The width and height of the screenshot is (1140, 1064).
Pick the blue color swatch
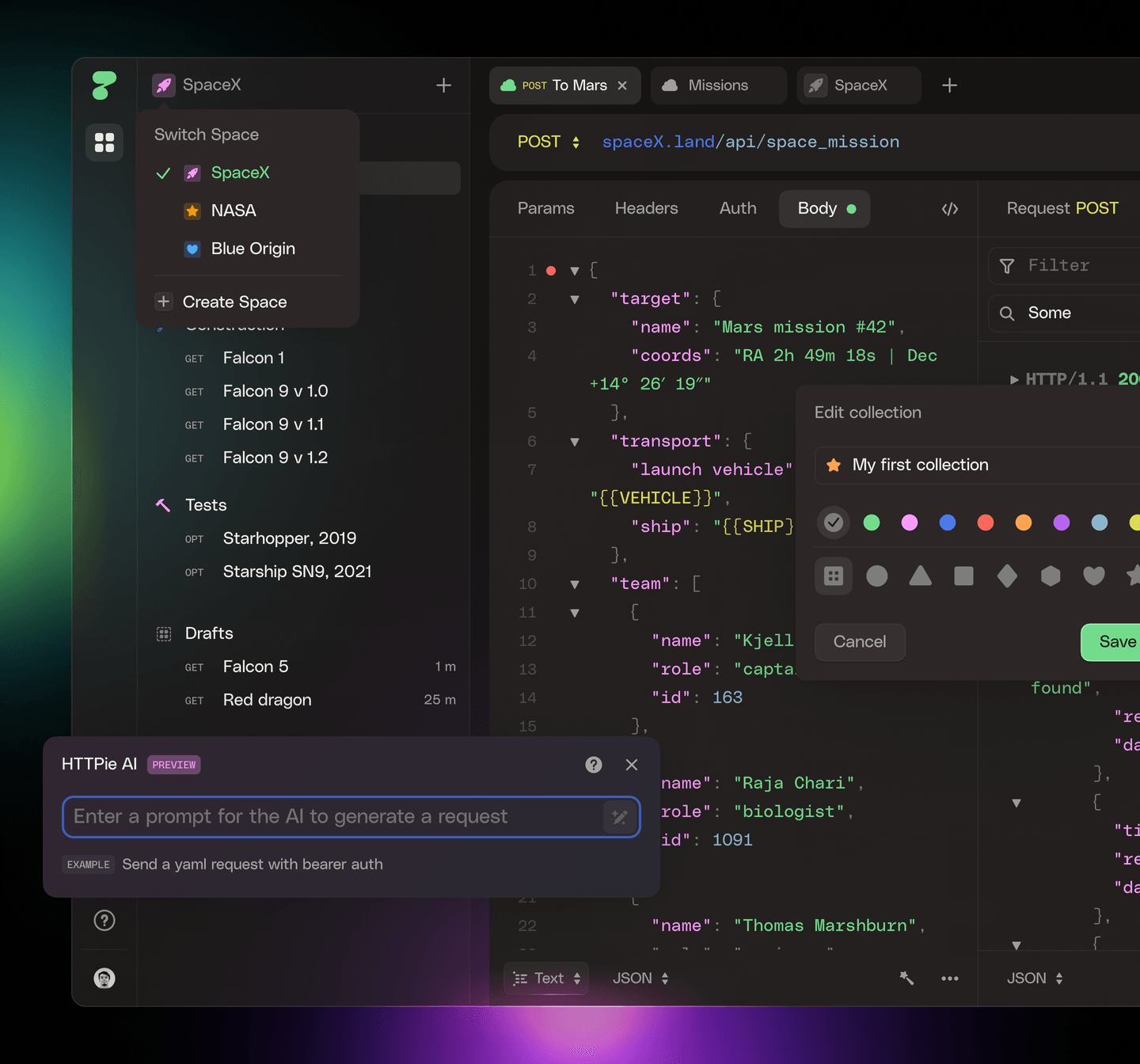[948, 522]
